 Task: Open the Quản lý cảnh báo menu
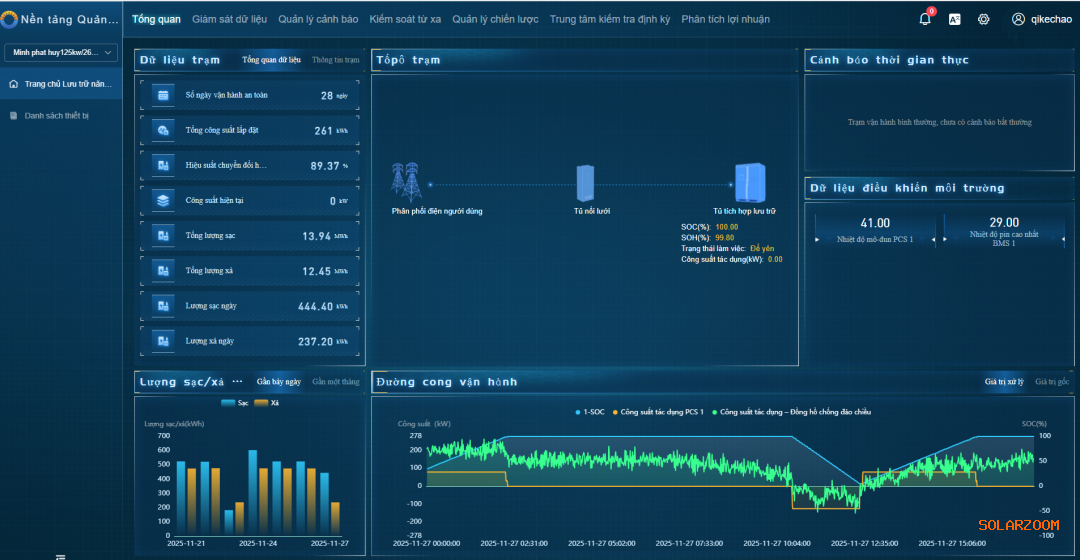[318, 19]
